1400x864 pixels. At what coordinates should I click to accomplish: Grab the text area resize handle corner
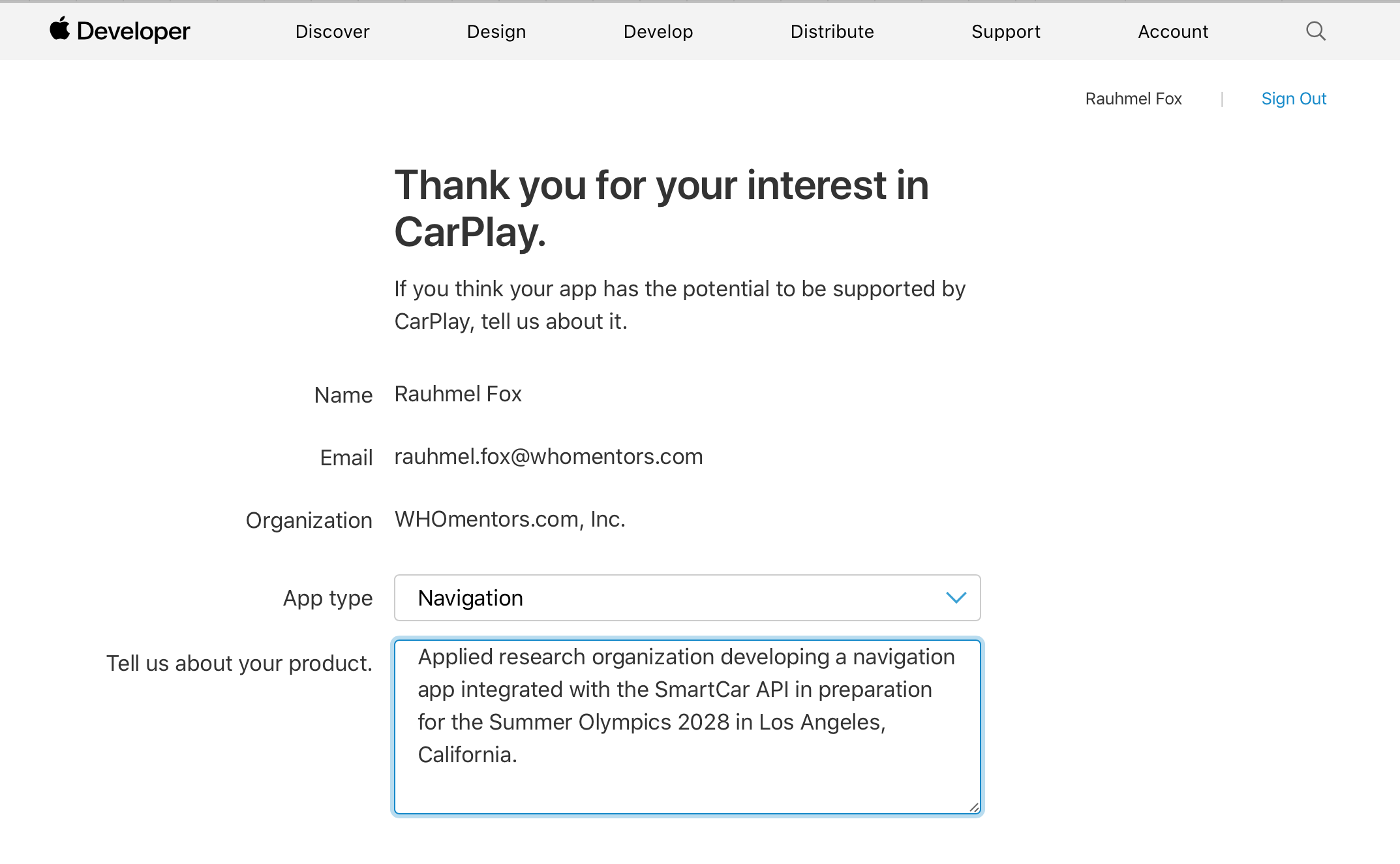pos(974,808)
